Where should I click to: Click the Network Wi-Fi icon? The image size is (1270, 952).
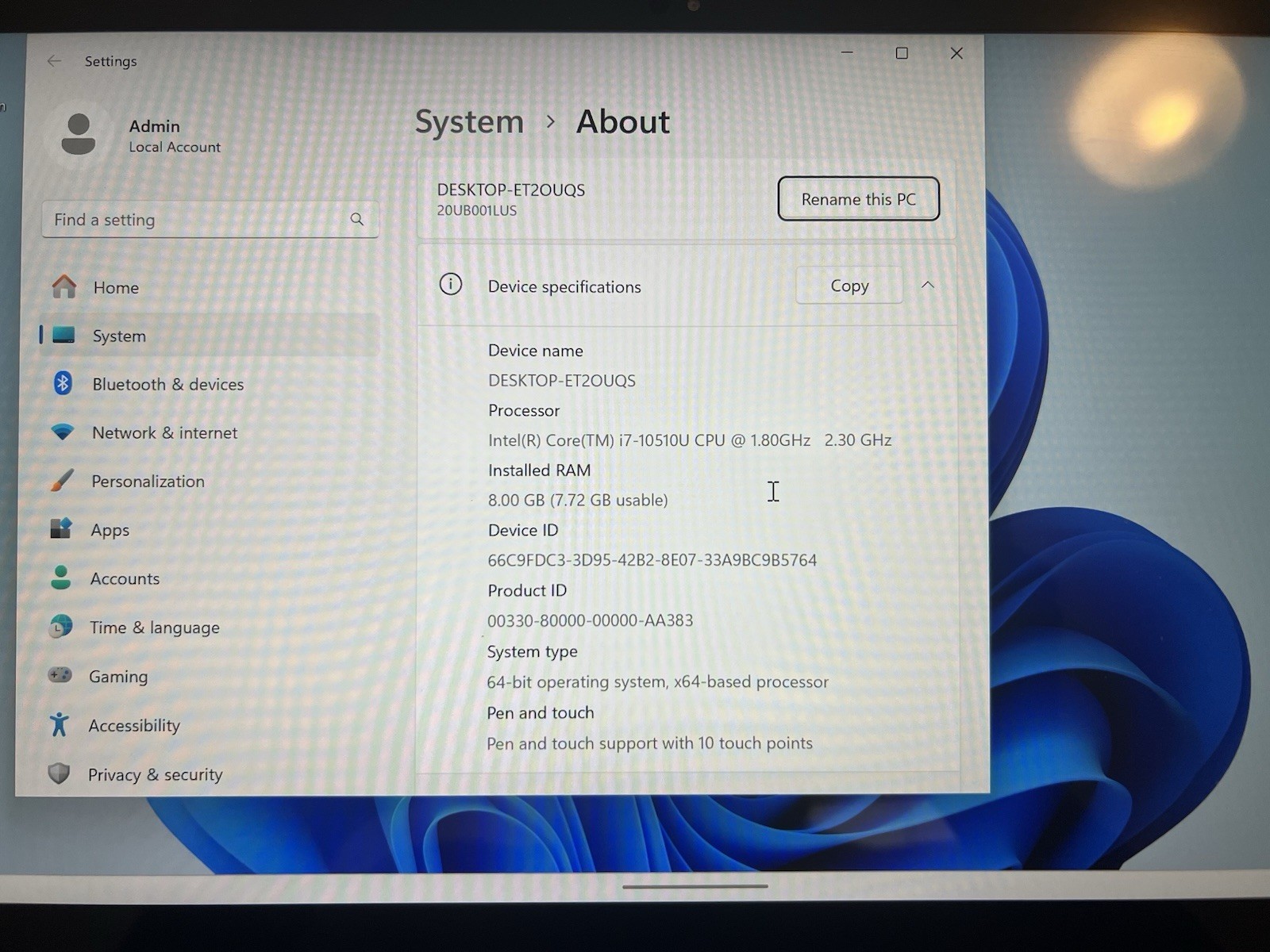tap(62, 432)
